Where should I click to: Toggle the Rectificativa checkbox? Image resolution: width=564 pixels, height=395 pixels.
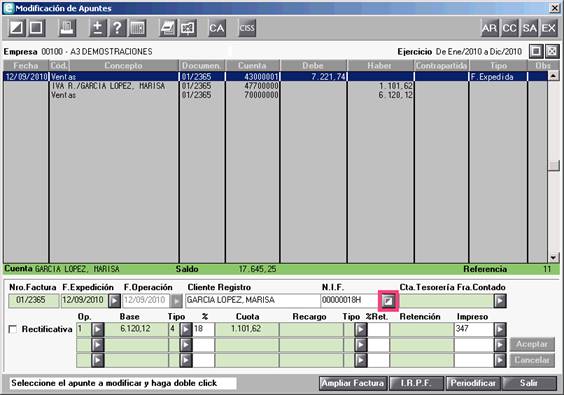(x=13, y=329)
